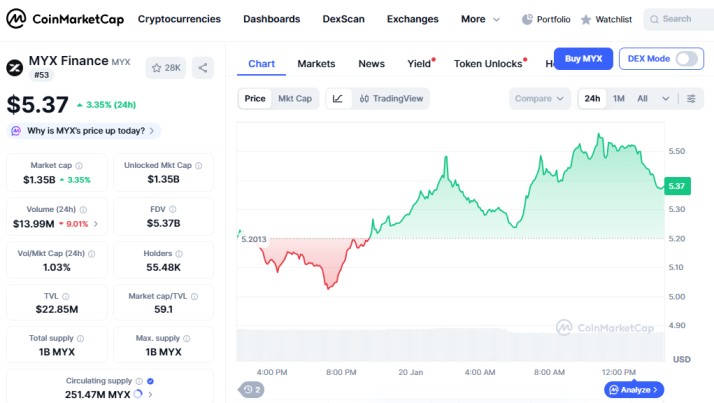Click the Buy MYX button
The image size is (714, 403).
coord(583,59)
